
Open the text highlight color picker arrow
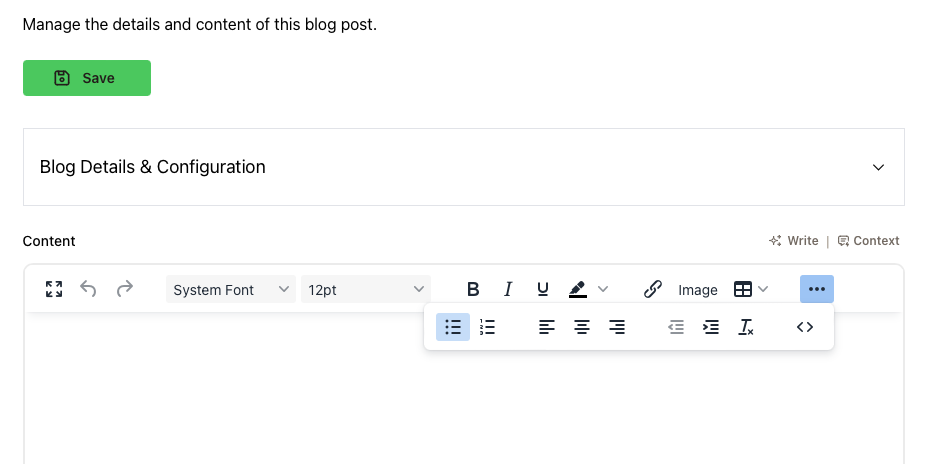[603, 290]
